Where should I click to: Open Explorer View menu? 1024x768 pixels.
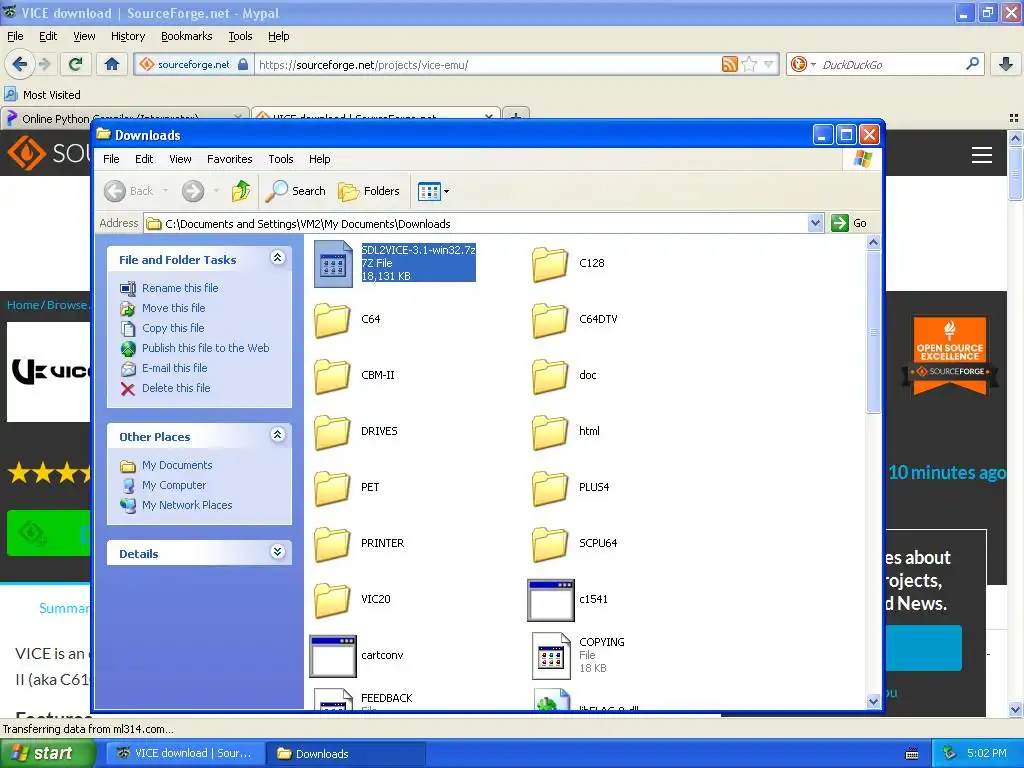pos(180,159)
